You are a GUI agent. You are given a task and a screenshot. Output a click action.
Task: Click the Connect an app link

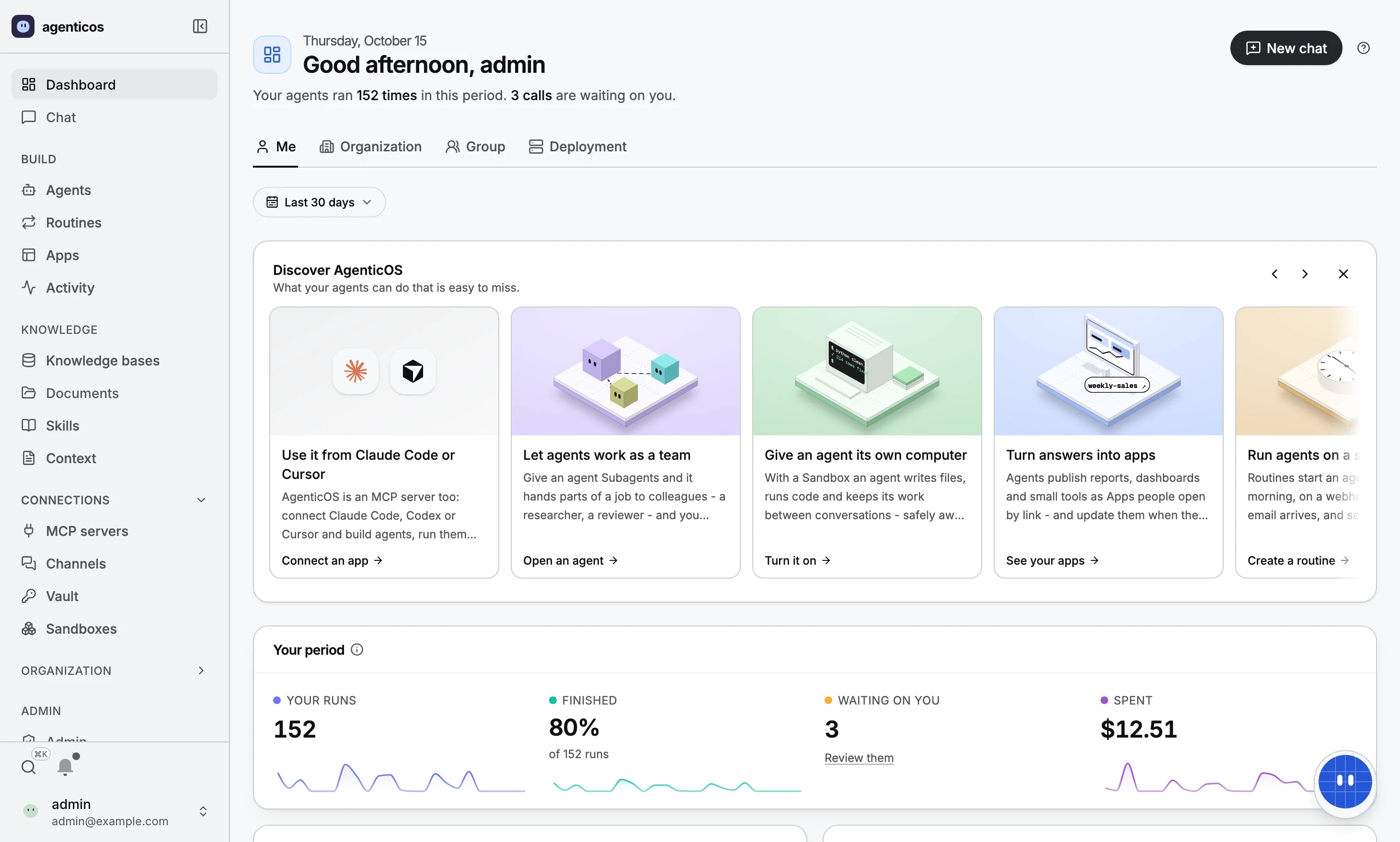[x=332, y=560]
